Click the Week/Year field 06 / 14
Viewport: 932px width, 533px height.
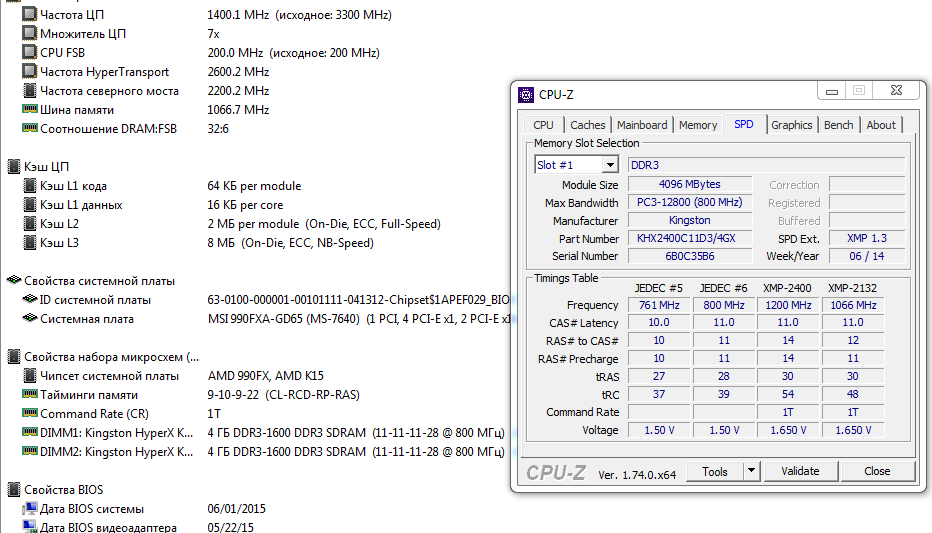point(867,256)
